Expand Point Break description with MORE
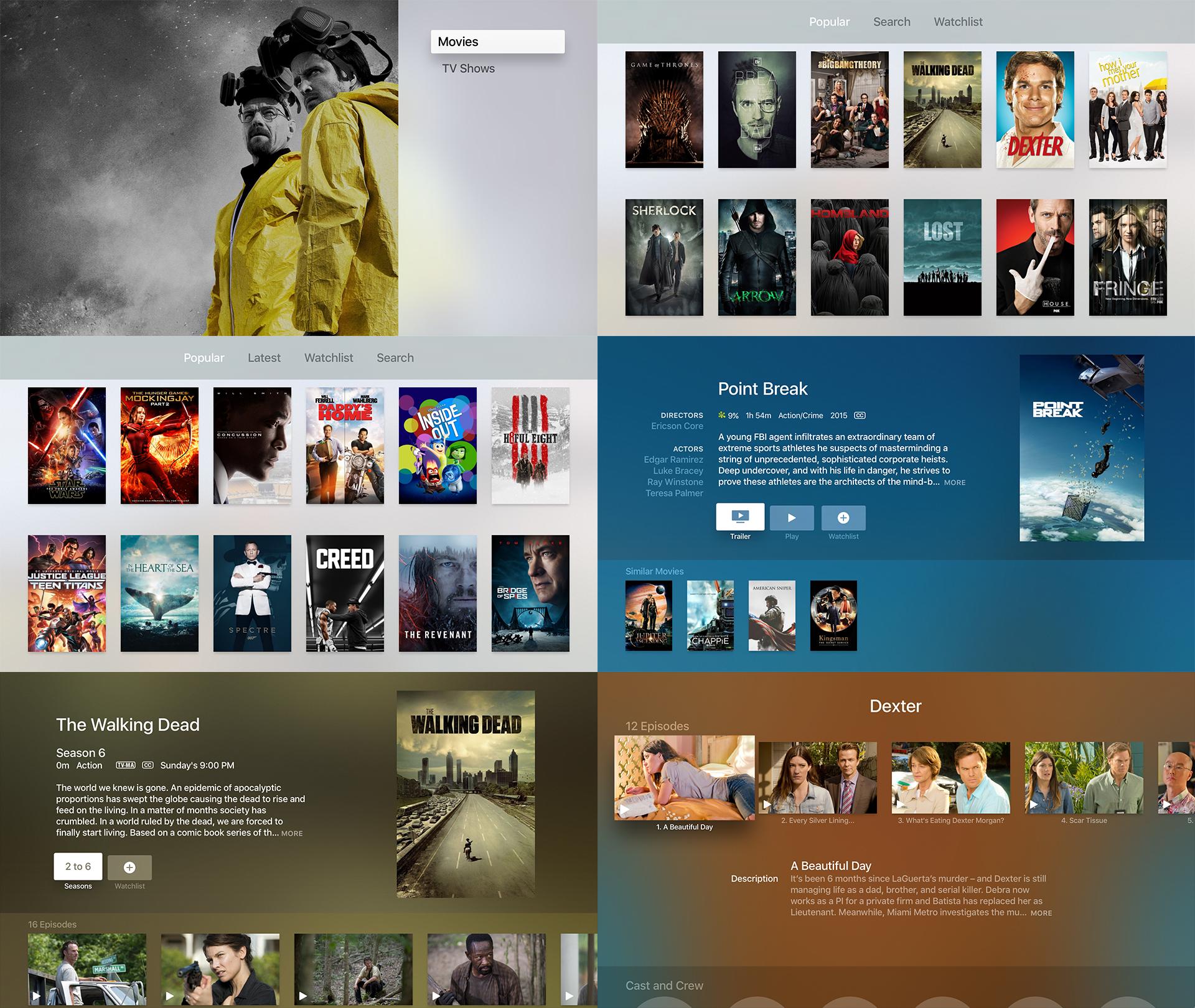1195x1008 pixels. tap(955, 483)
